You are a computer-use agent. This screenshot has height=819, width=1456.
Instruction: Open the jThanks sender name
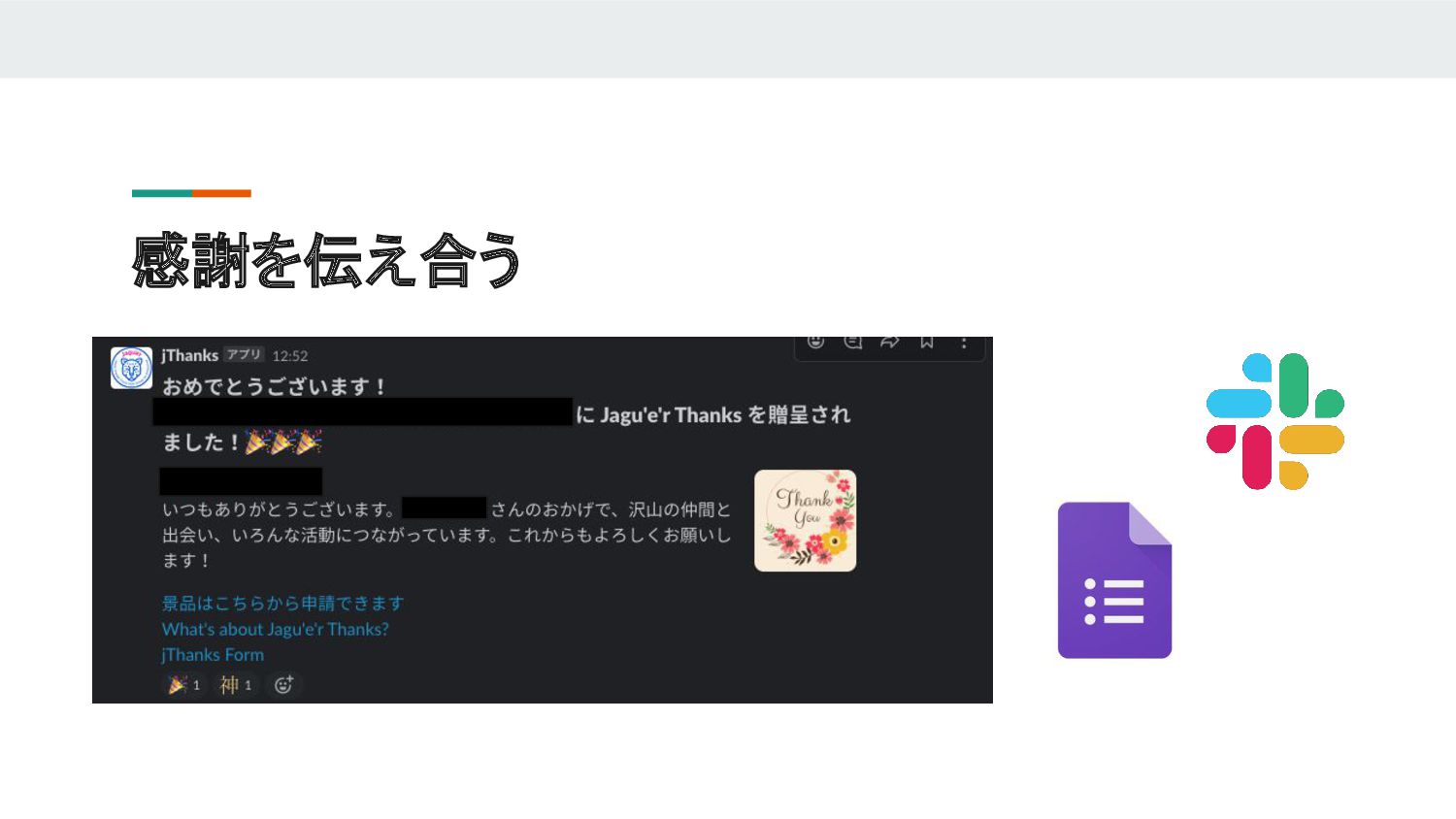[190, 355]
